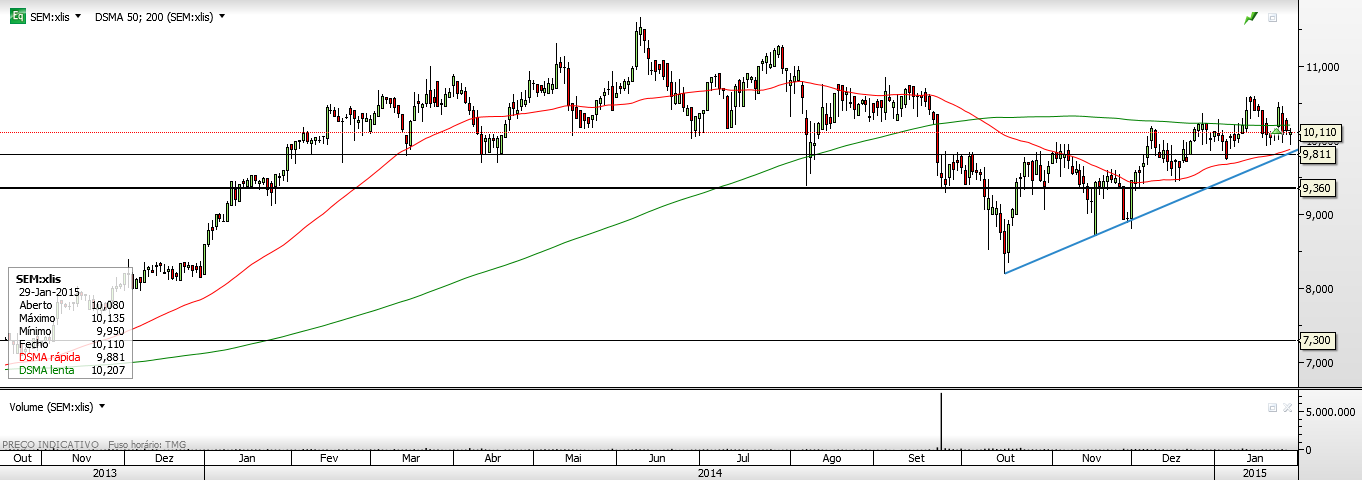The width and height of the screenshot is (1362, 480).
Task: Select the 9,811 trendline price label
Action: [1317, 154]
